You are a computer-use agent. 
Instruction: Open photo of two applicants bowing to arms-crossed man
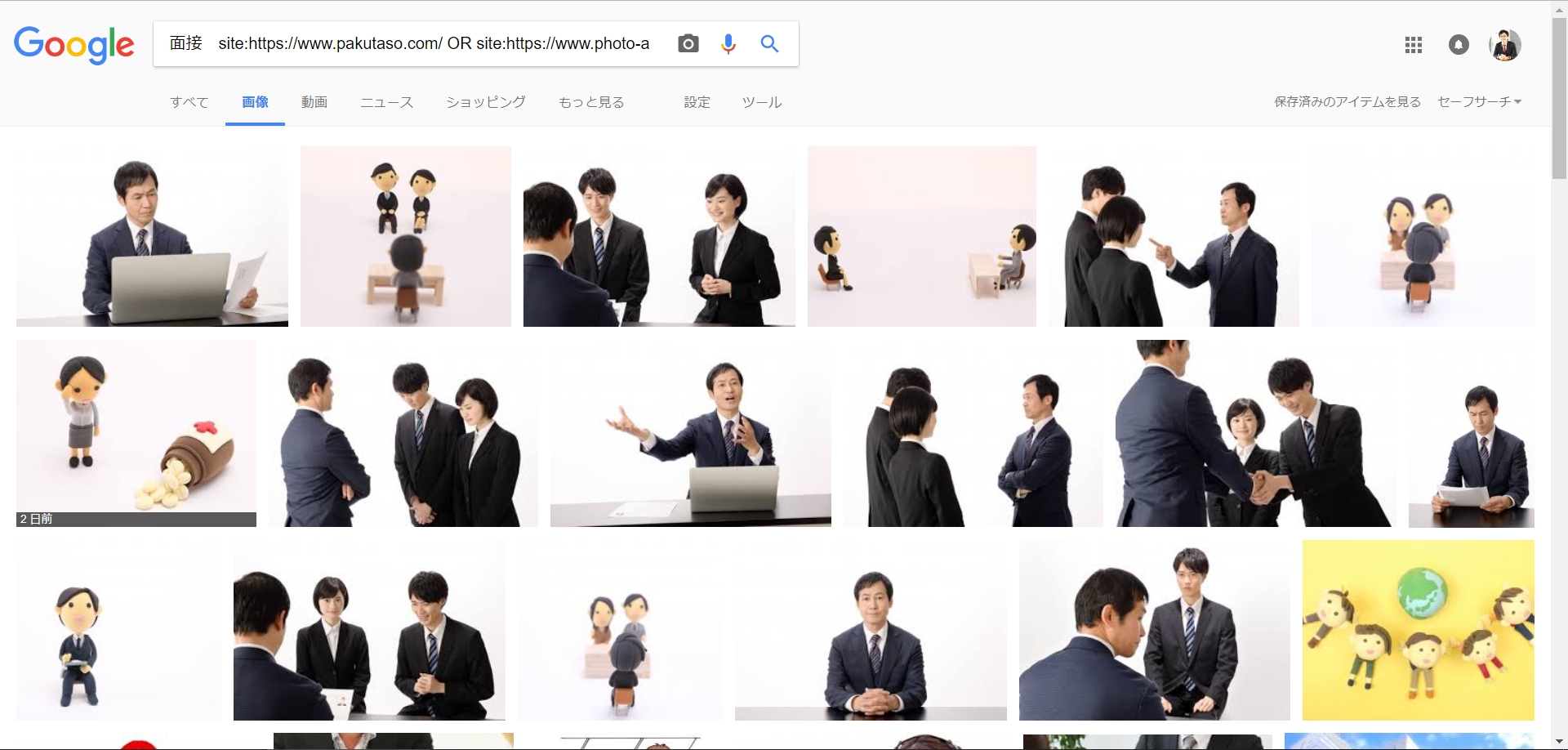click(x=403, y=433)
